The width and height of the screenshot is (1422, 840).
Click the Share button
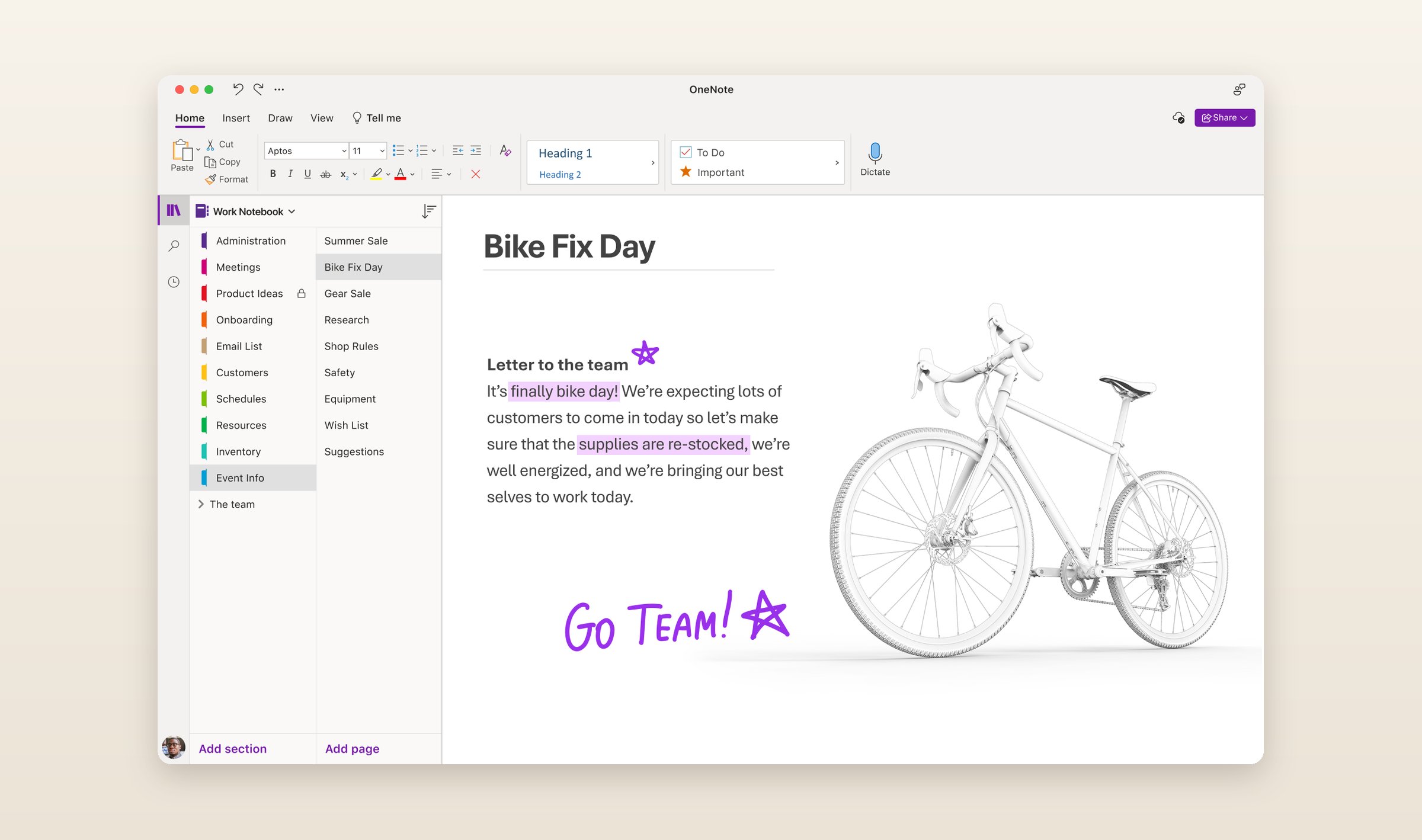coord(1224,118)
